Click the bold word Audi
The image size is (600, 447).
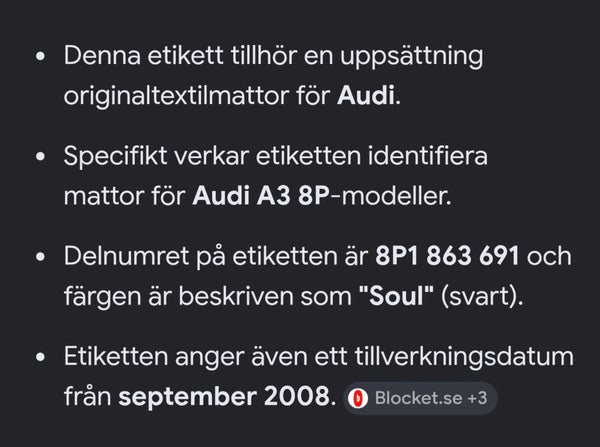(366, 95)
